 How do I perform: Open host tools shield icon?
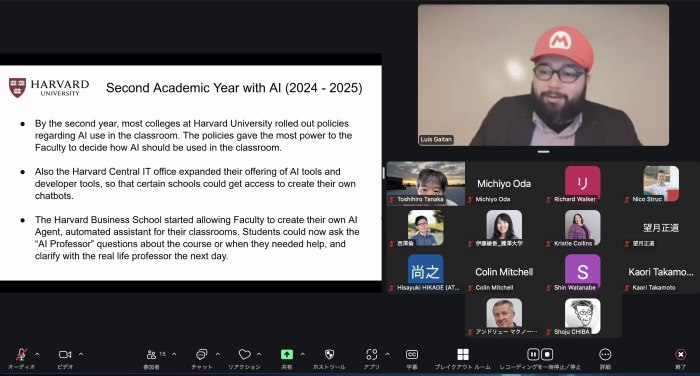point(329,355)
